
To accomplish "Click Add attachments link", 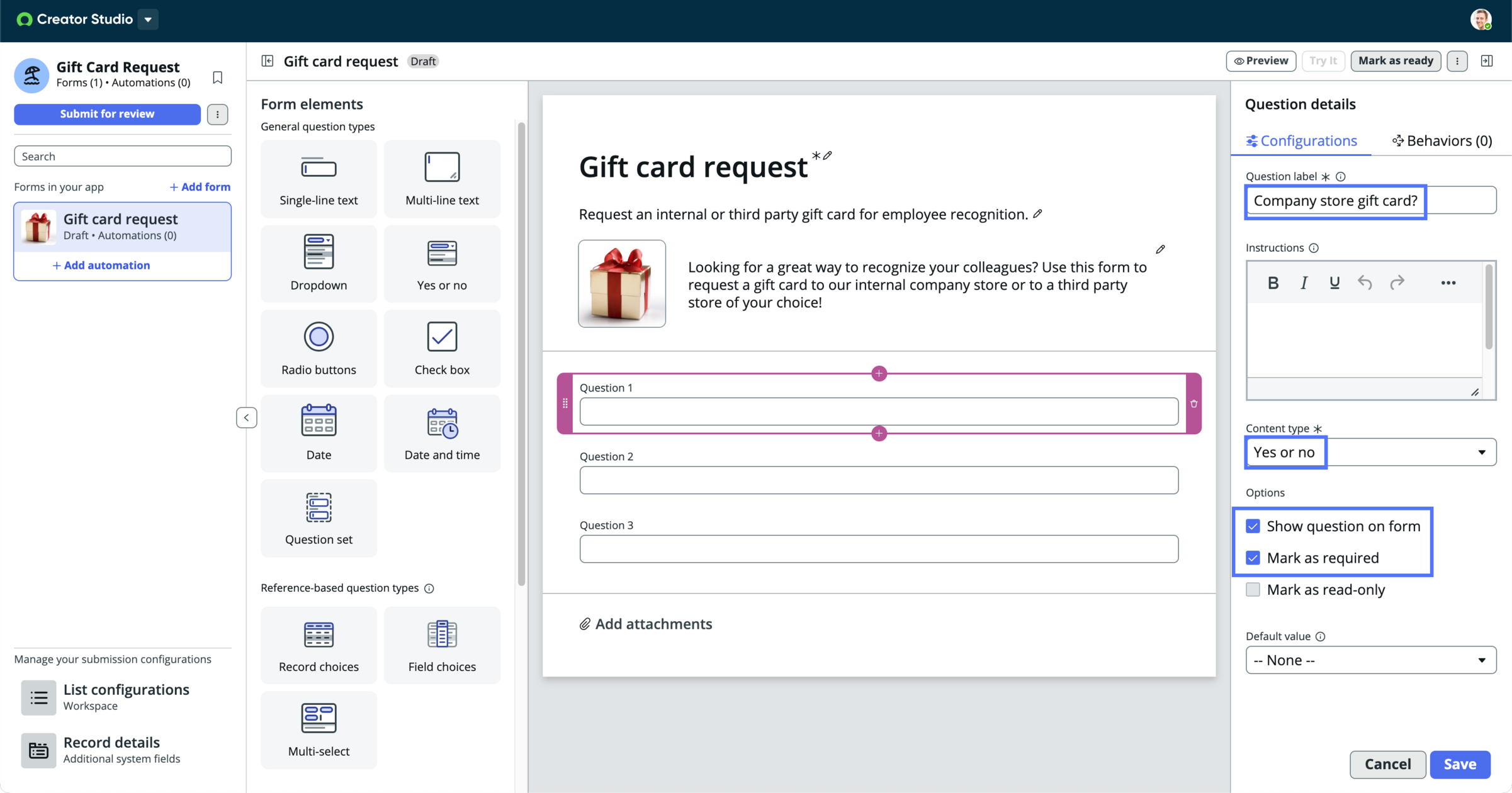I will tap(646, 624).
